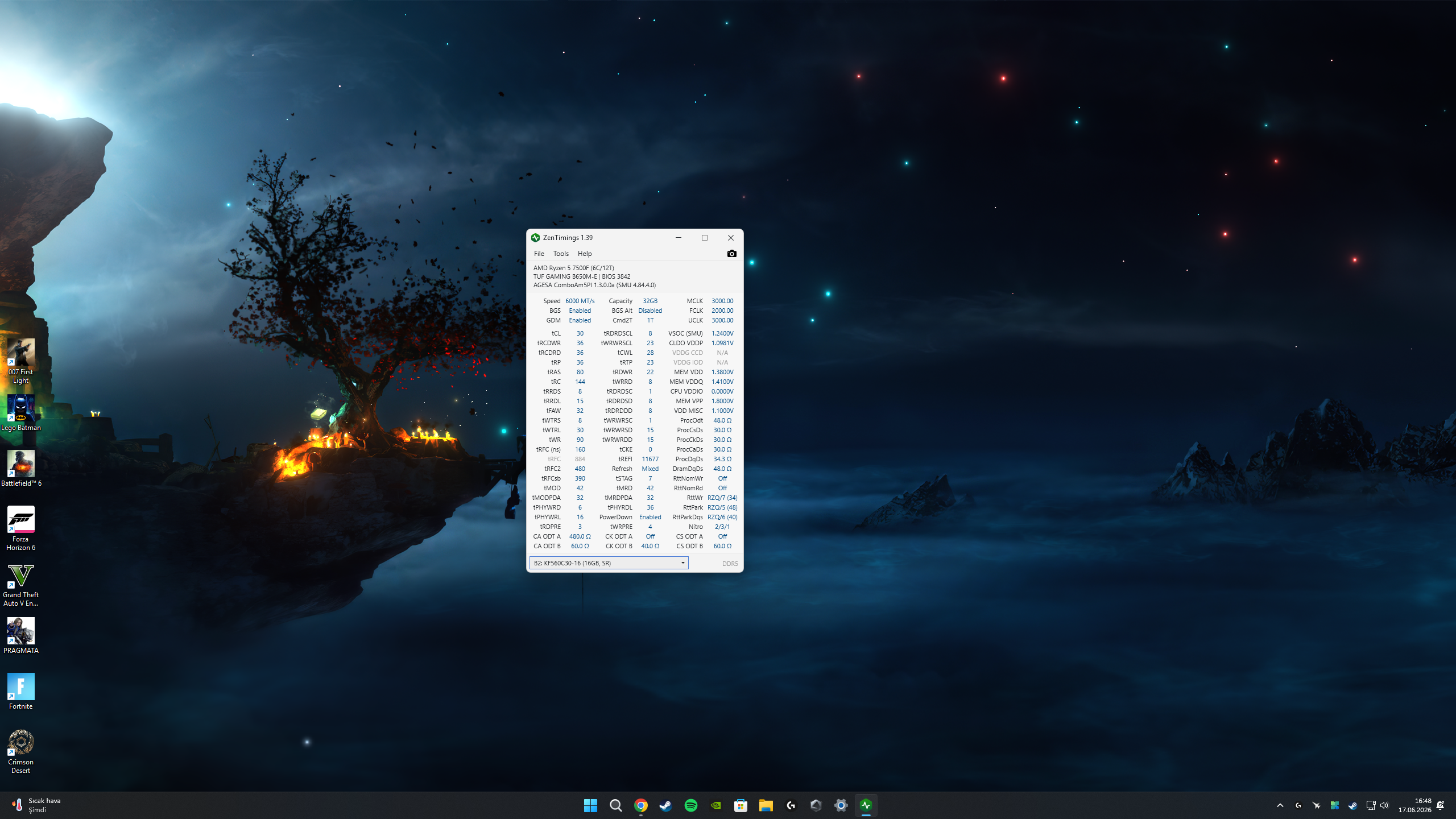
Task: Open the clock and date panel
Action: pyautogui.click(x=1415, y=805)
